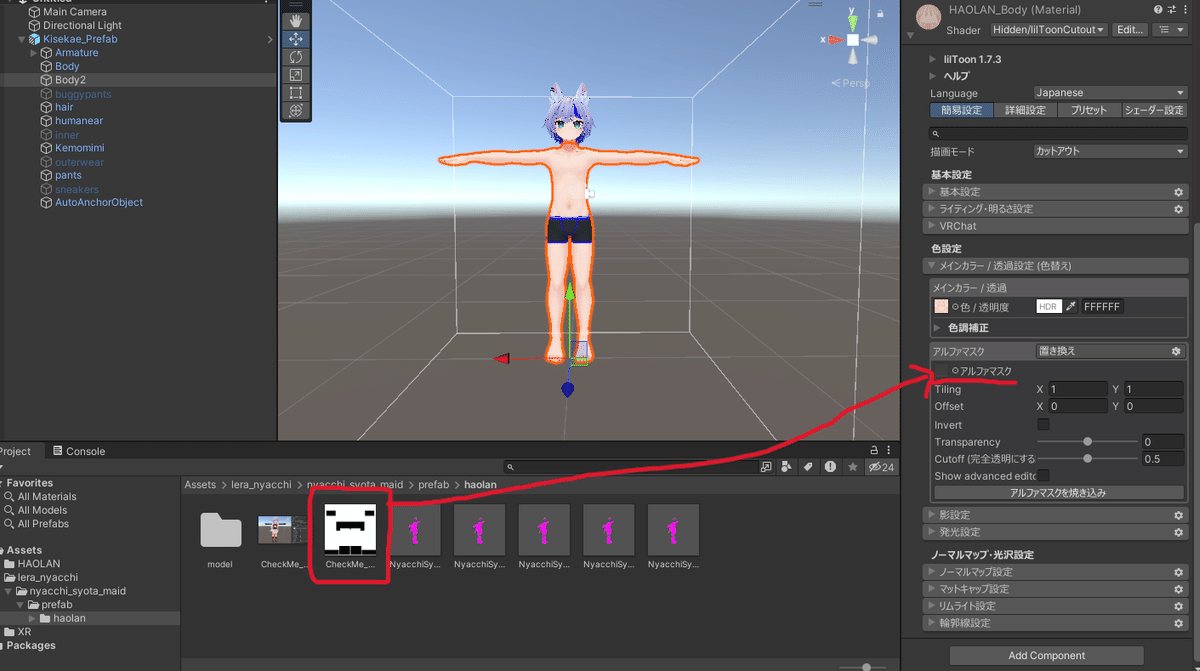Switch to the プリセット tab
This screenshot has height=671, width=1200.
tap(1089, 111)
